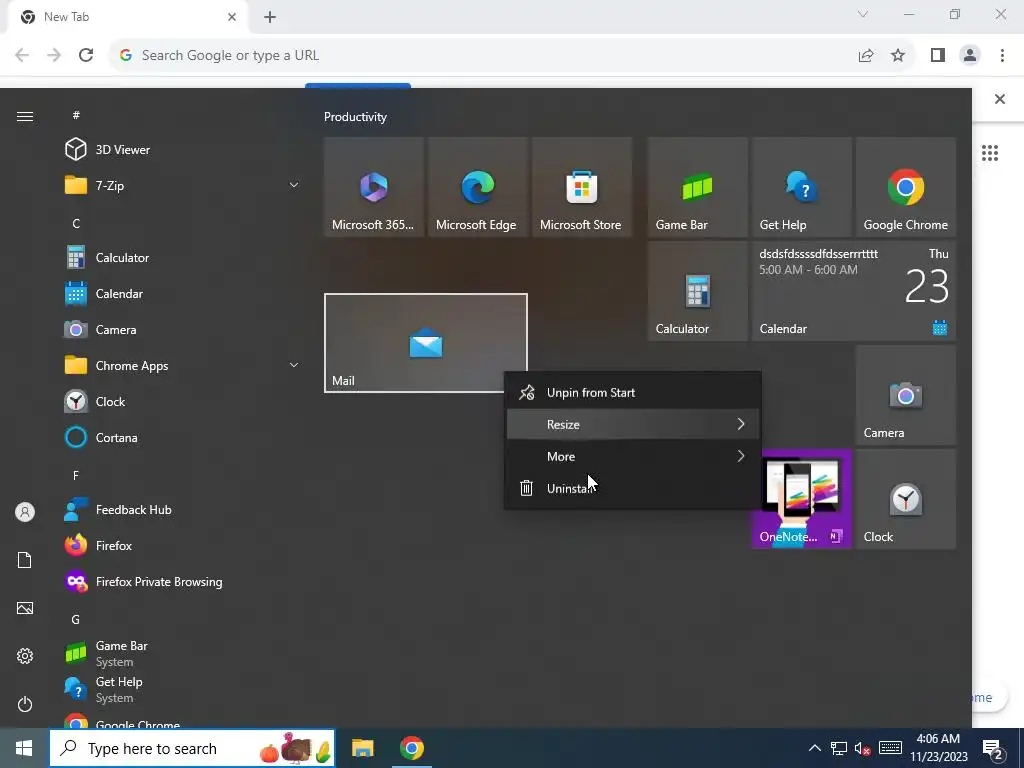Click the Chrome address bar
This screenshot has width=1024, height=768.
click(483, 56)
